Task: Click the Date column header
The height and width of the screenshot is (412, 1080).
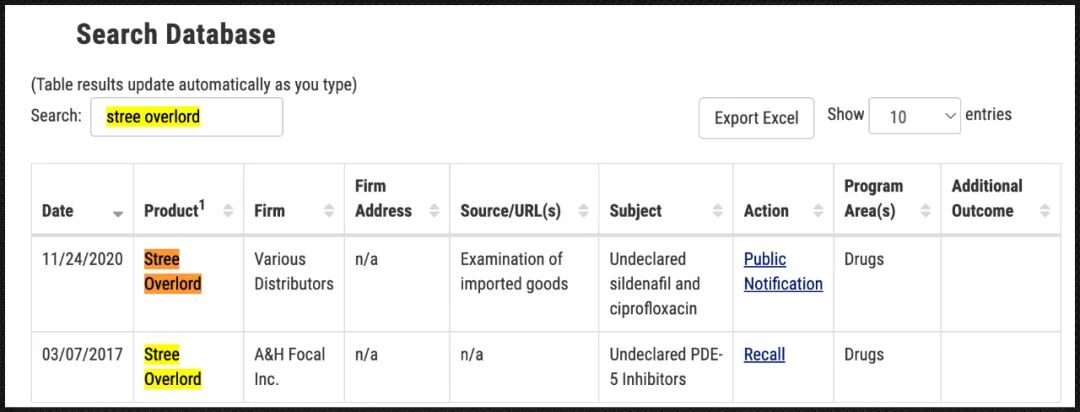Action: tap(83, 200)
